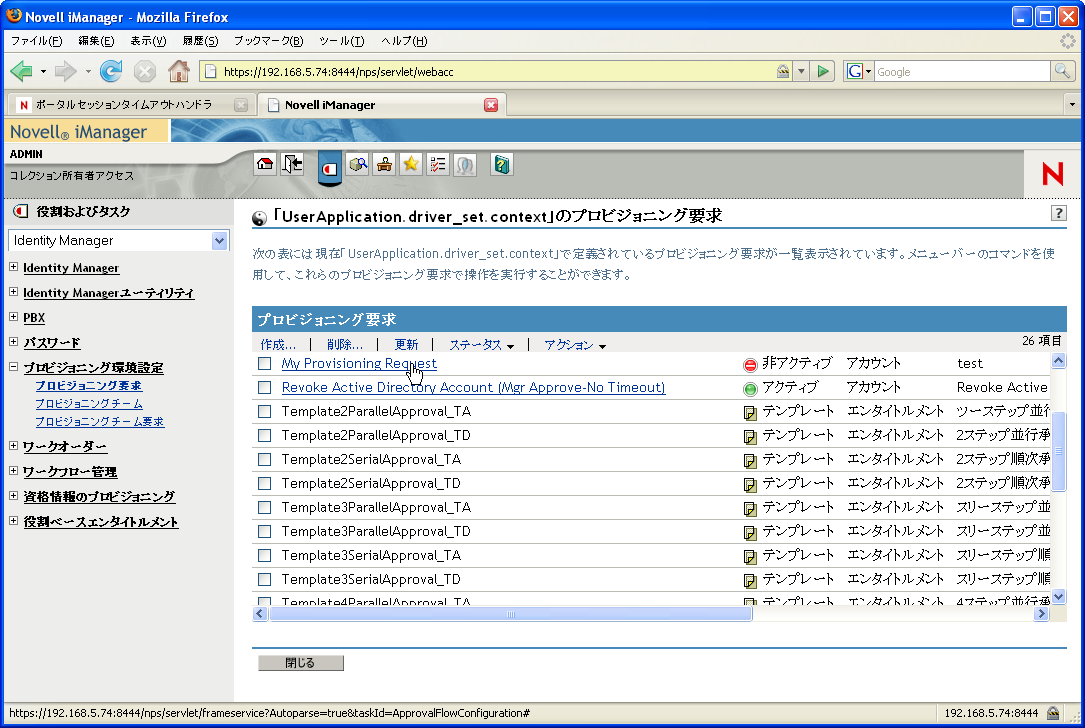Click the horizontal scrollbar right arrow
This screenshot has width=1085, height=728.
pyautogui.click(x=1041, y=614)
